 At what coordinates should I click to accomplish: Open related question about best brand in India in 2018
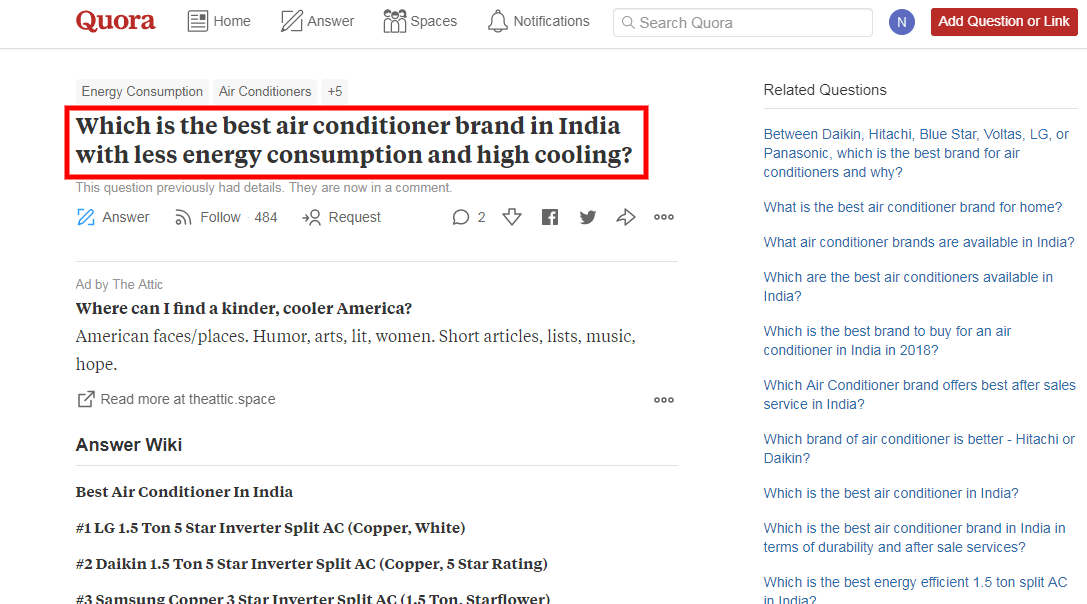[887, 340]
